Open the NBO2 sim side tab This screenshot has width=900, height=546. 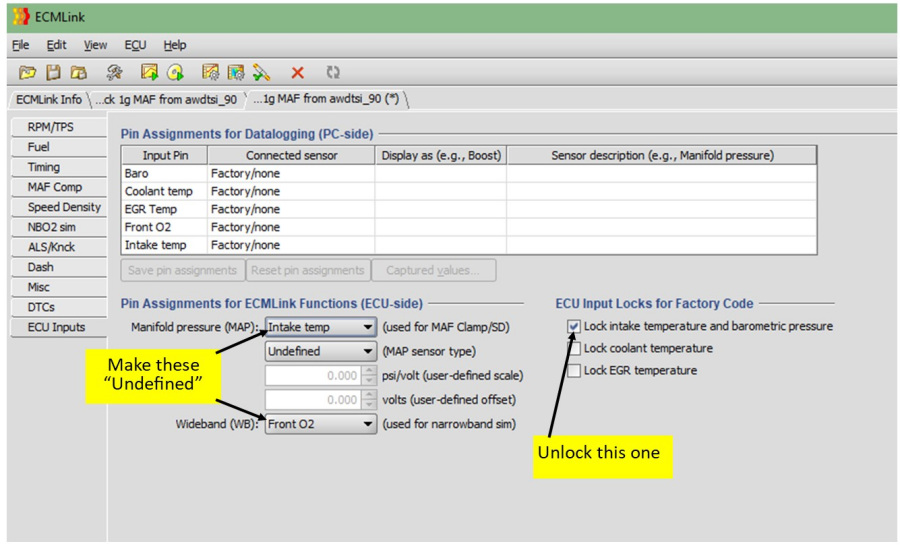click(59, 227)
